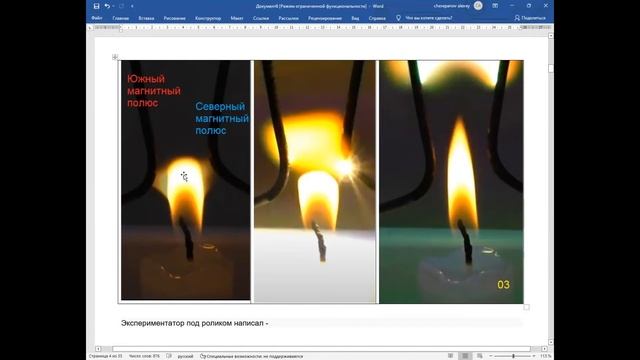Click the red 'Южный магнитный полюс' label
This screenshot has height=360, width=640.
[x=153, y=91]
